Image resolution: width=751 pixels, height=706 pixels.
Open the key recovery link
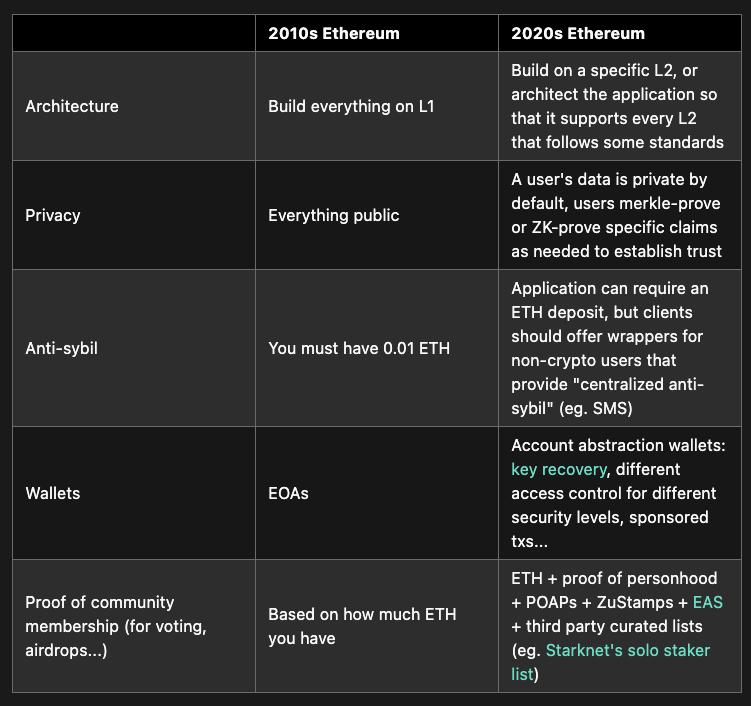pos(558,469)
